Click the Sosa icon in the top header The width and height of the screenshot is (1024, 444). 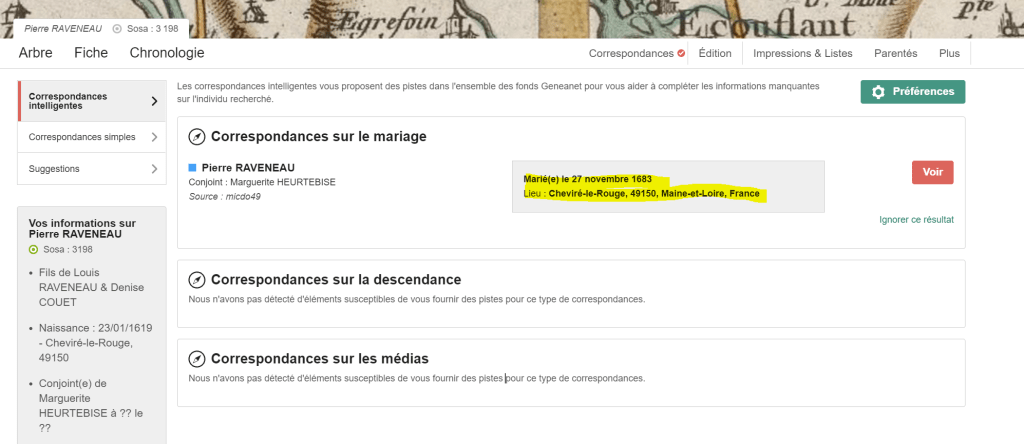coord(117,29)
